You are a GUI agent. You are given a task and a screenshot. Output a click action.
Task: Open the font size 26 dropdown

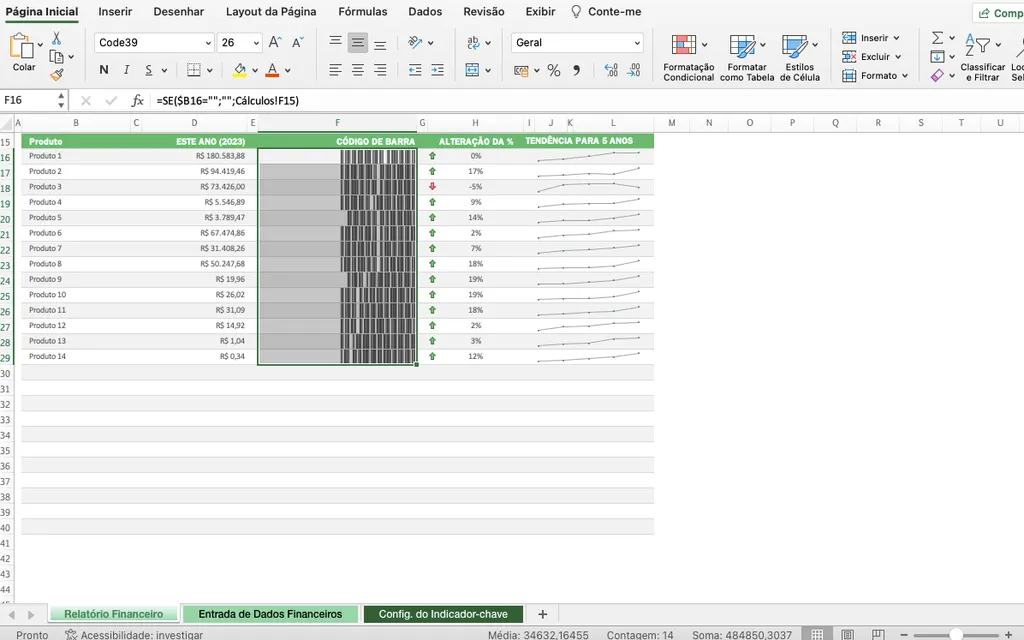tap(256, 43)
